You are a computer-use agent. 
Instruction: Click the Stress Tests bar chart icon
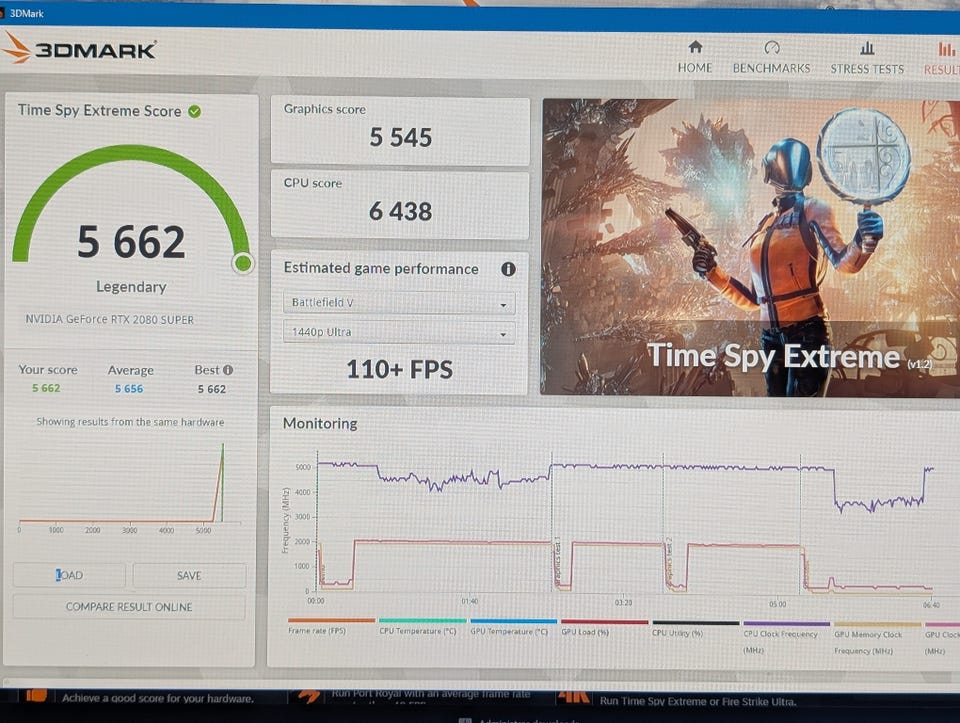pos(867,48)
